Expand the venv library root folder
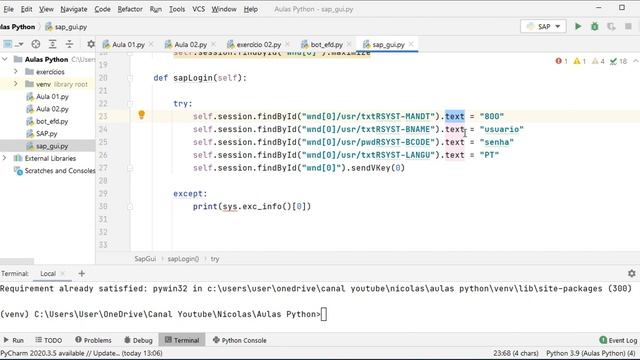640x360 pixels. [x=16, y=84]
